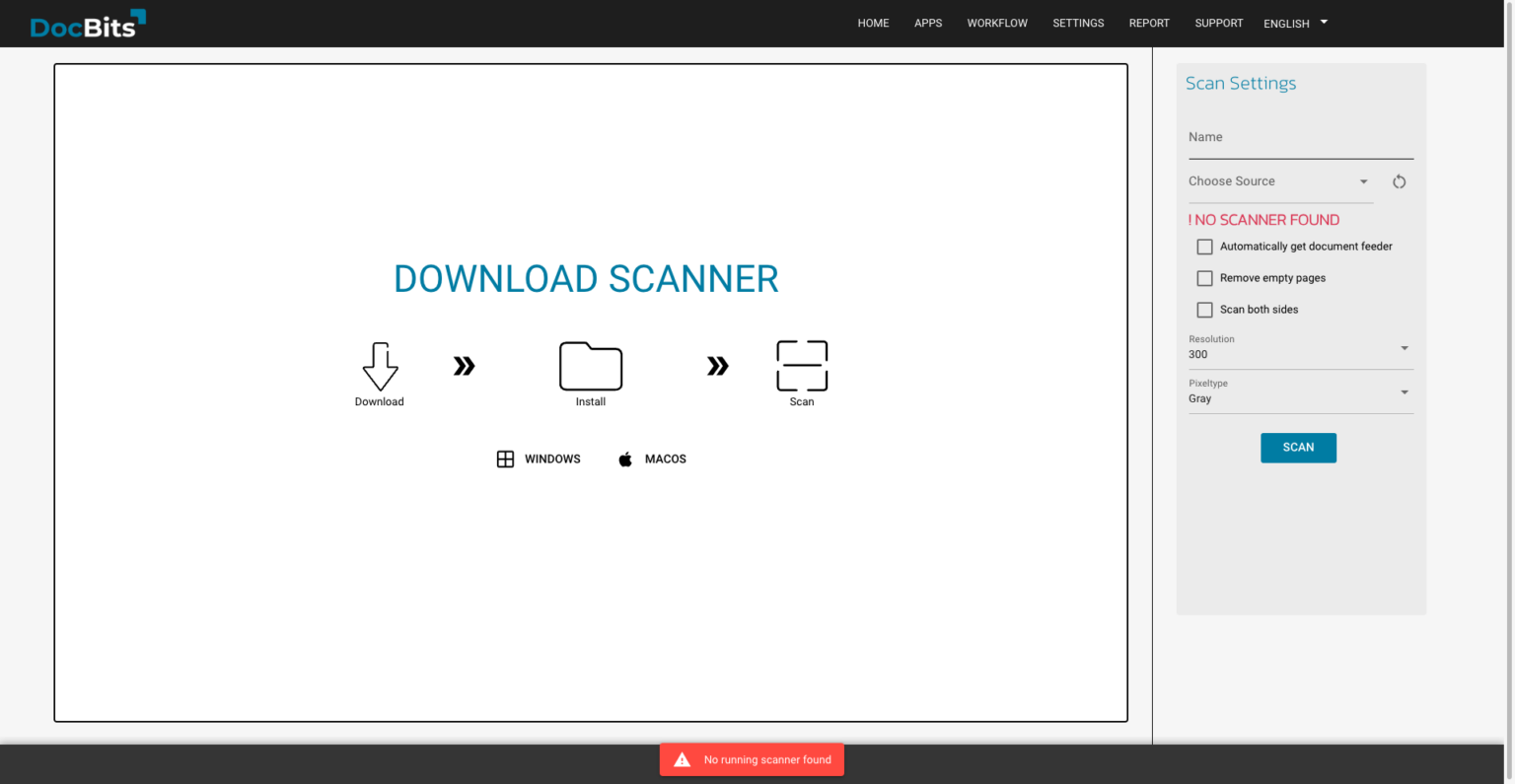Change the Pixeltype from Gray

pos(1300,392)
